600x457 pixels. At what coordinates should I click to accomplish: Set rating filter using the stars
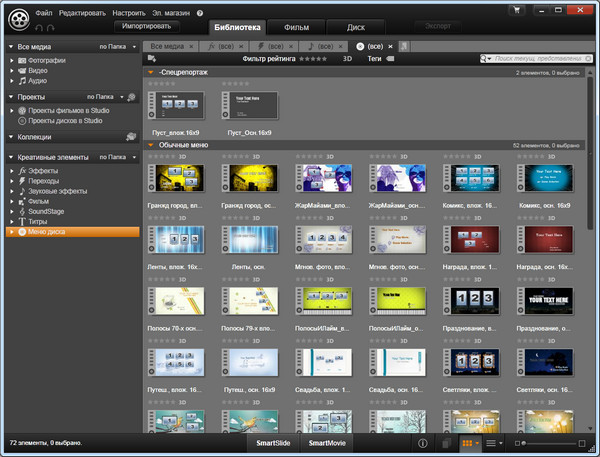pos(314,59)
